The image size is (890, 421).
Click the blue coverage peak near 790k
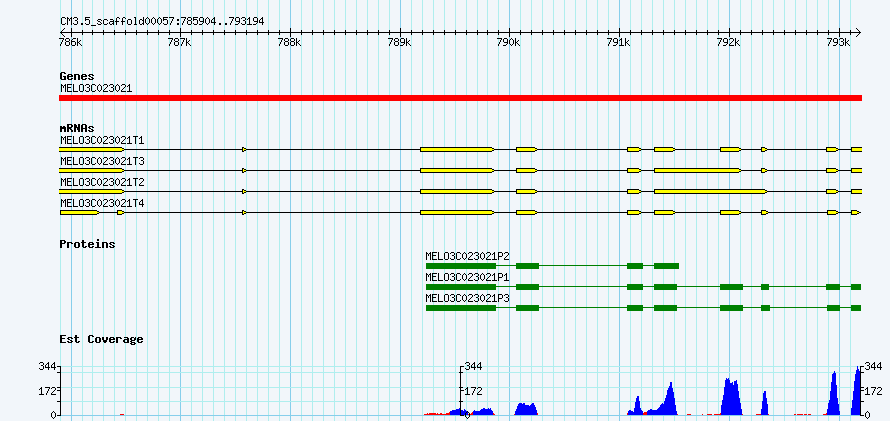pyautogui.click(x=526, y=409)
